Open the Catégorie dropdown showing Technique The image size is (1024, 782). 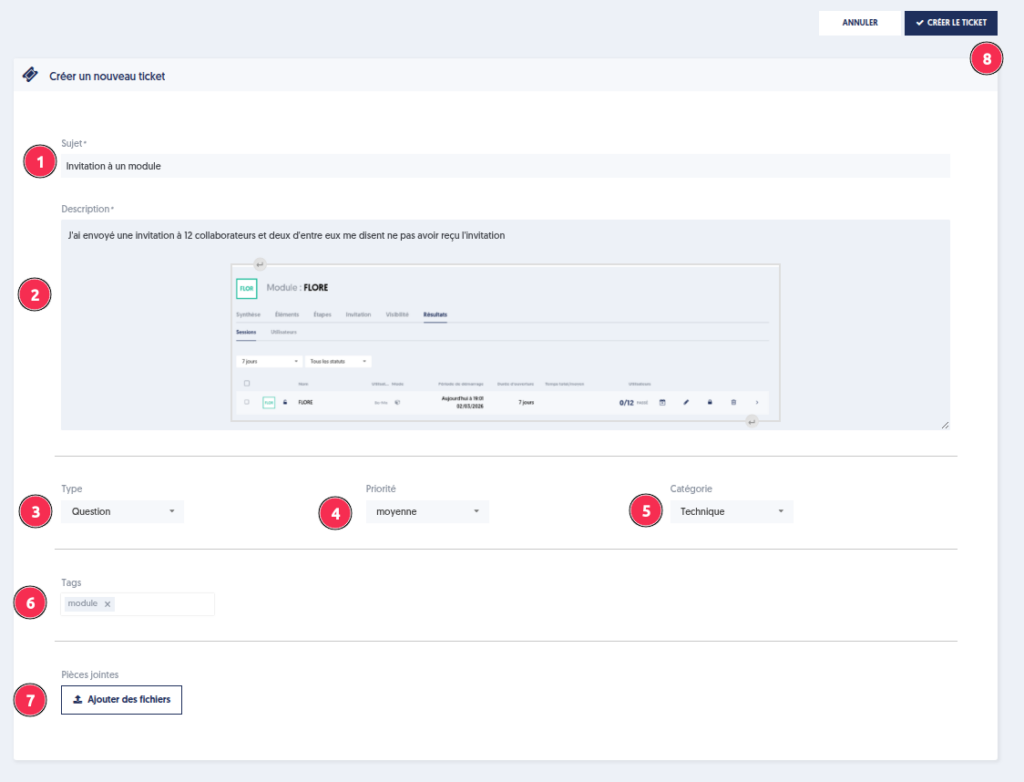(730, 511)
